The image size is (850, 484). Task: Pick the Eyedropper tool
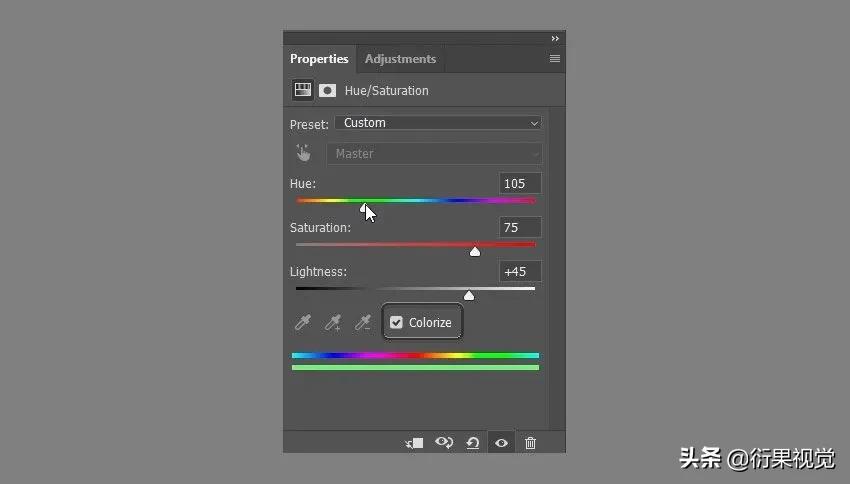(x=302, y=322)
